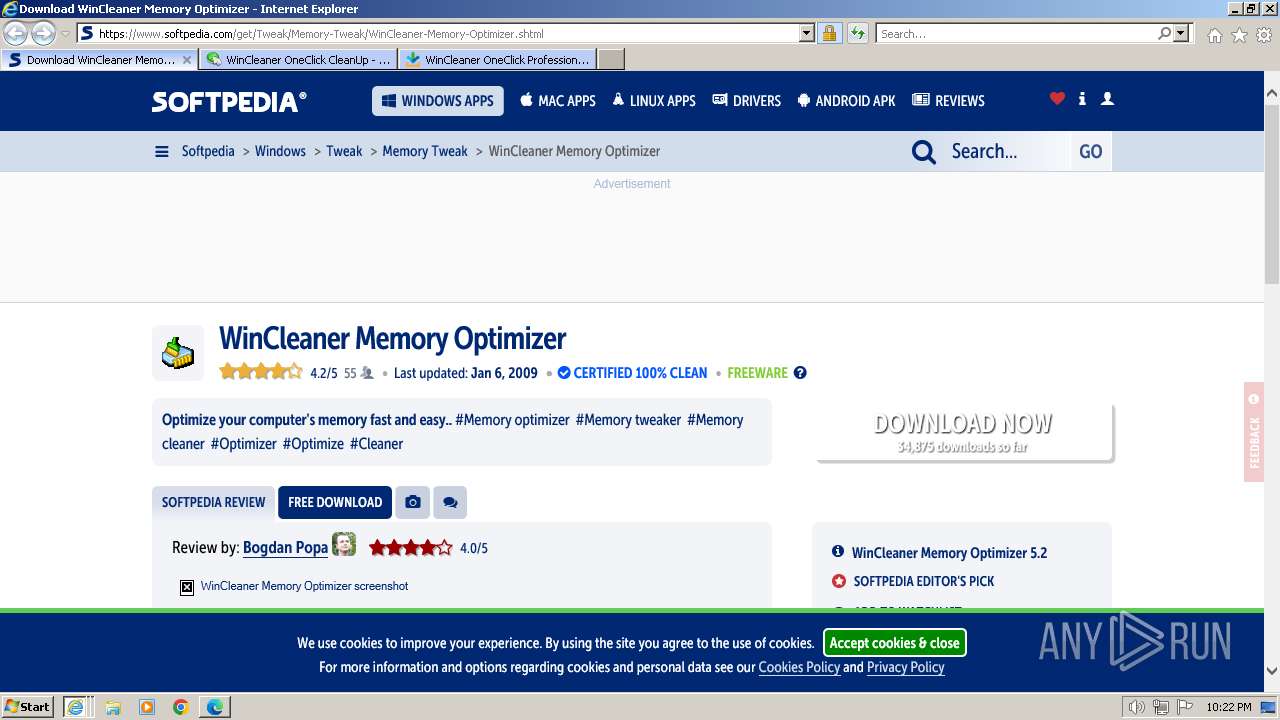Click the Softpedia logo
Screen dimensions: 1280x720
pyautogui.click(x=229, y=101)
